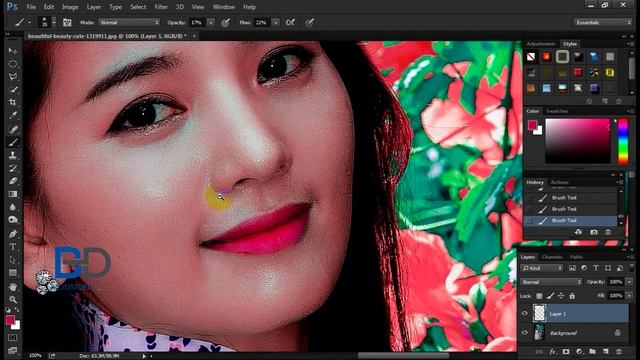Toggle lock transparent pixels
This screenshot has width=640, height=360.
(x=539, y=296)
